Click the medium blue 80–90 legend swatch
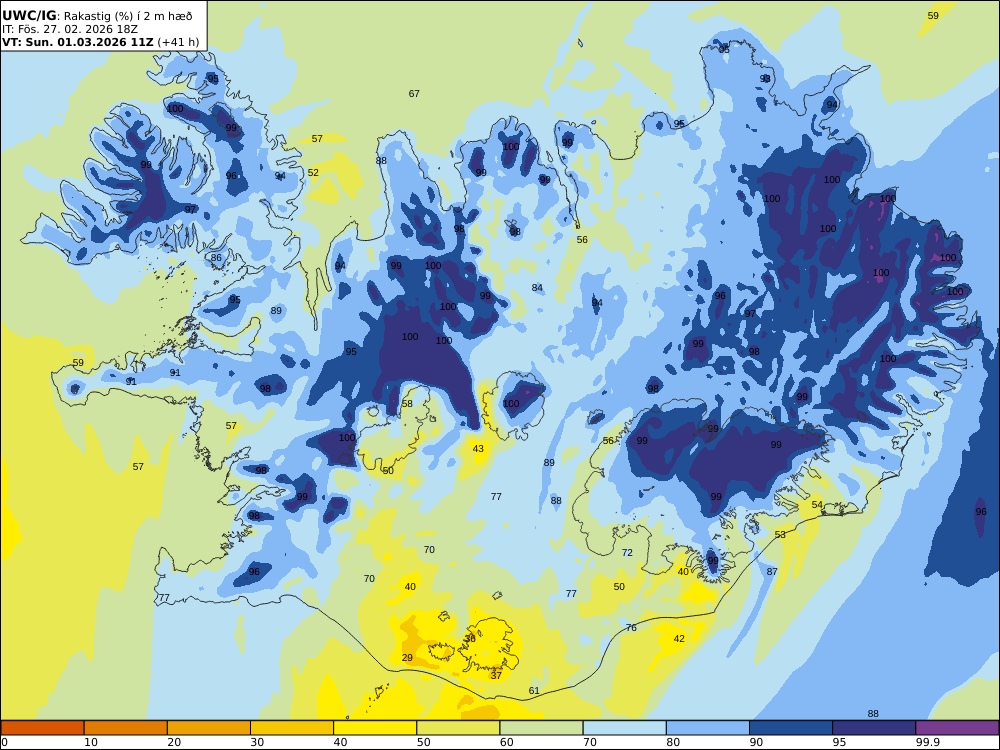Image resolution: width=1000 pixels, height=750 pixels. (708, 728)
